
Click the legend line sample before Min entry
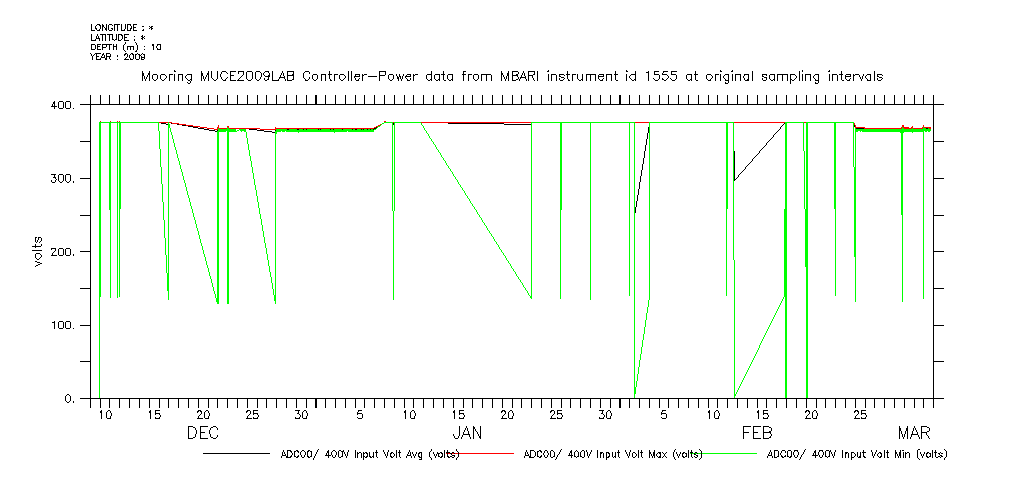pos(732,454)
